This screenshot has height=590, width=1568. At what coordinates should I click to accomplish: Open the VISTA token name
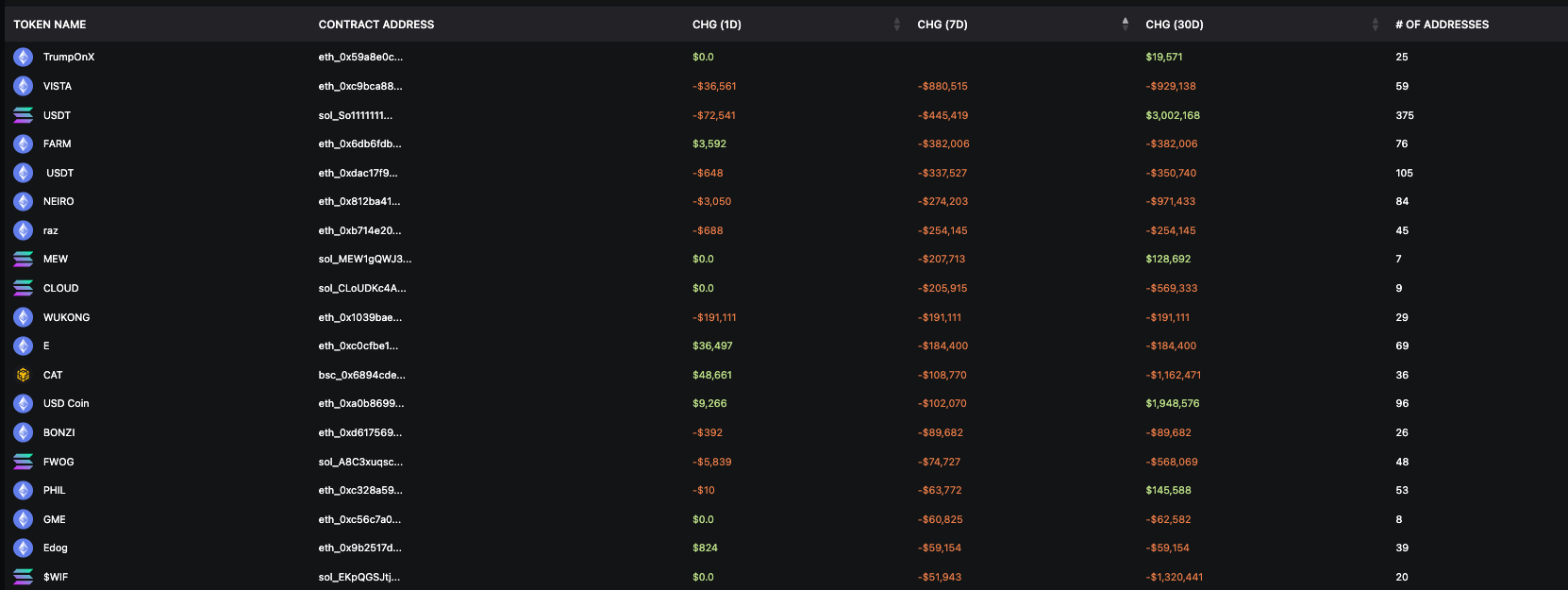58,86
